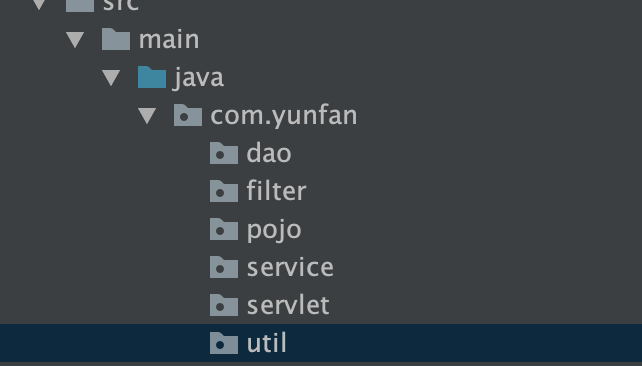Click the main folder icon
The height and width of the screenshot is (366, 642).
click(116, 39)
